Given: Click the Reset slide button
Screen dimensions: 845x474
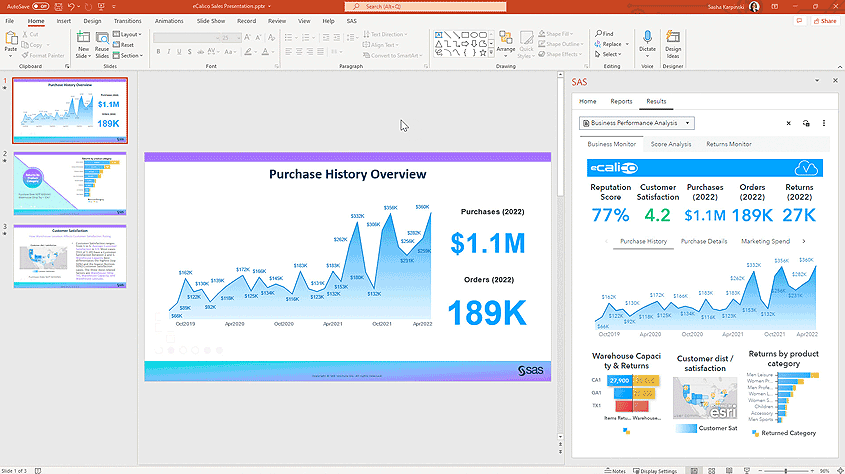Looking at the screenshot, I should pos(123,45).
